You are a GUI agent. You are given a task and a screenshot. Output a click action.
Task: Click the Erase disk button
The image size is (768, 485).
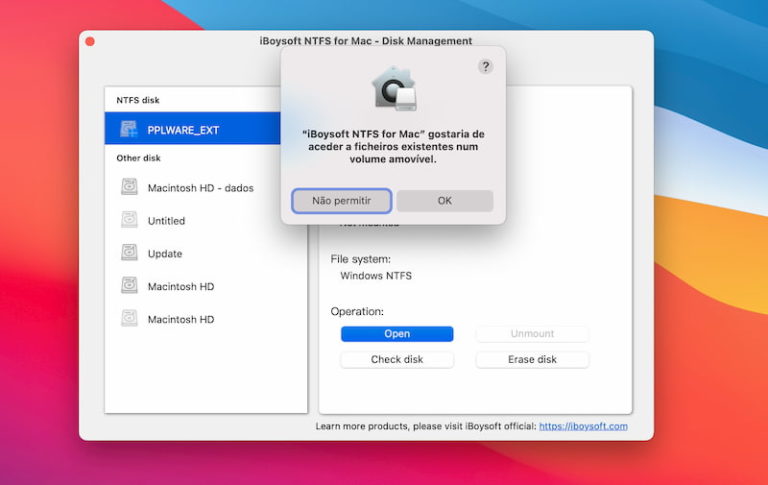coord(532,360)
